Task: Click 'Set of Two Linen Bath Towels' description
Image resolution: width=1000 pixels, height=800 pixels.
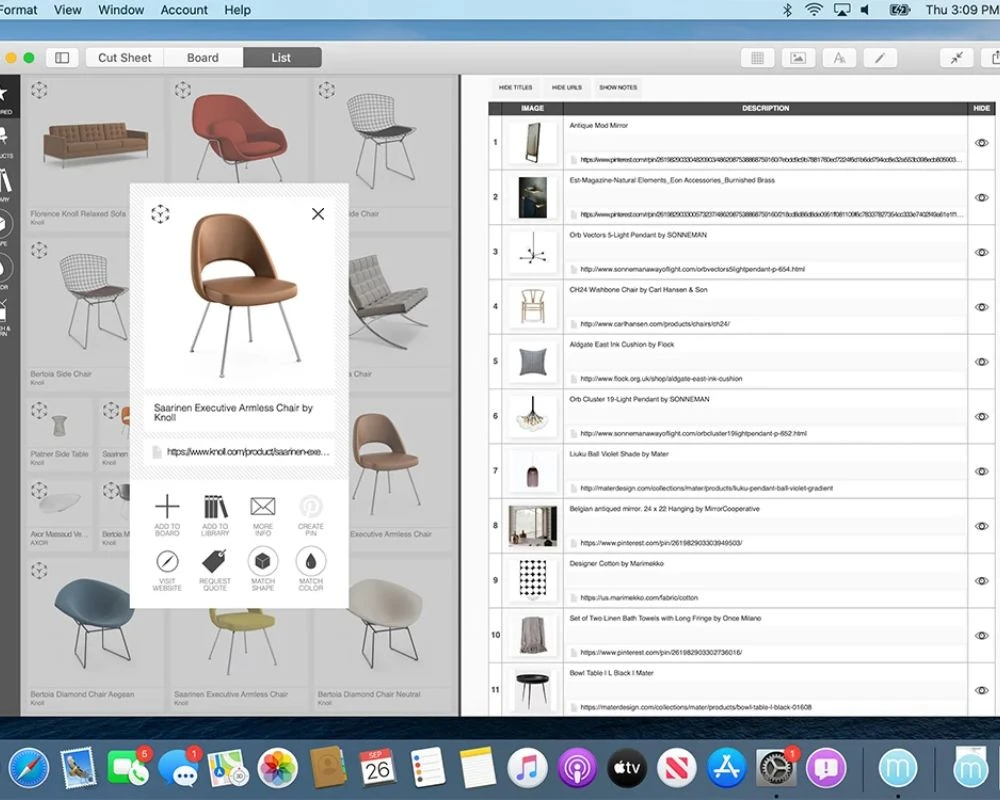Action: (665, 618)
